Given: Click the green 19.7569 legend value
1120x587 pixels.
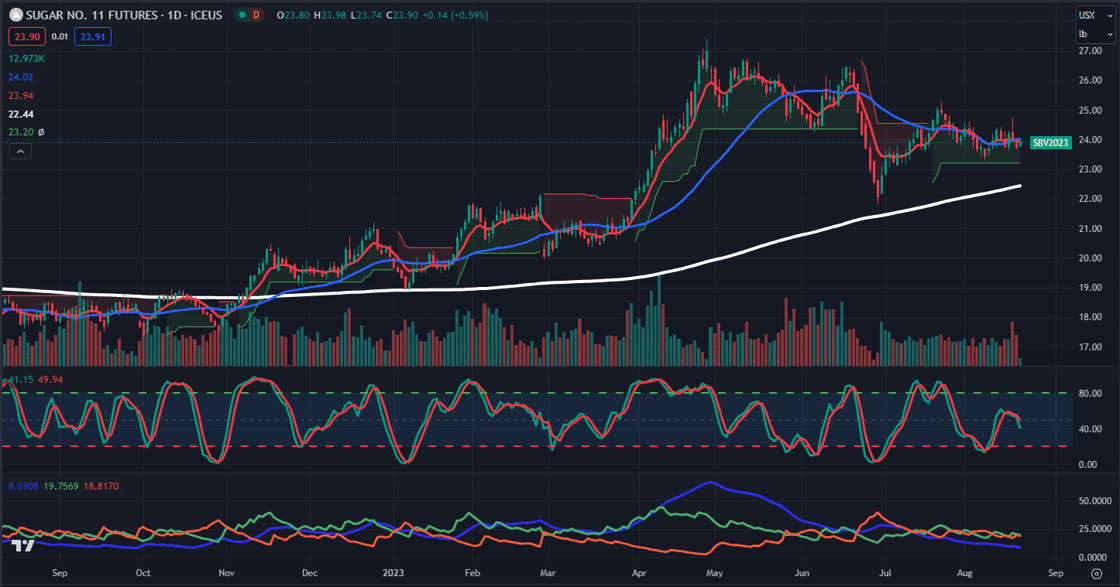Looking at the screenshot, I should [61, 486].
